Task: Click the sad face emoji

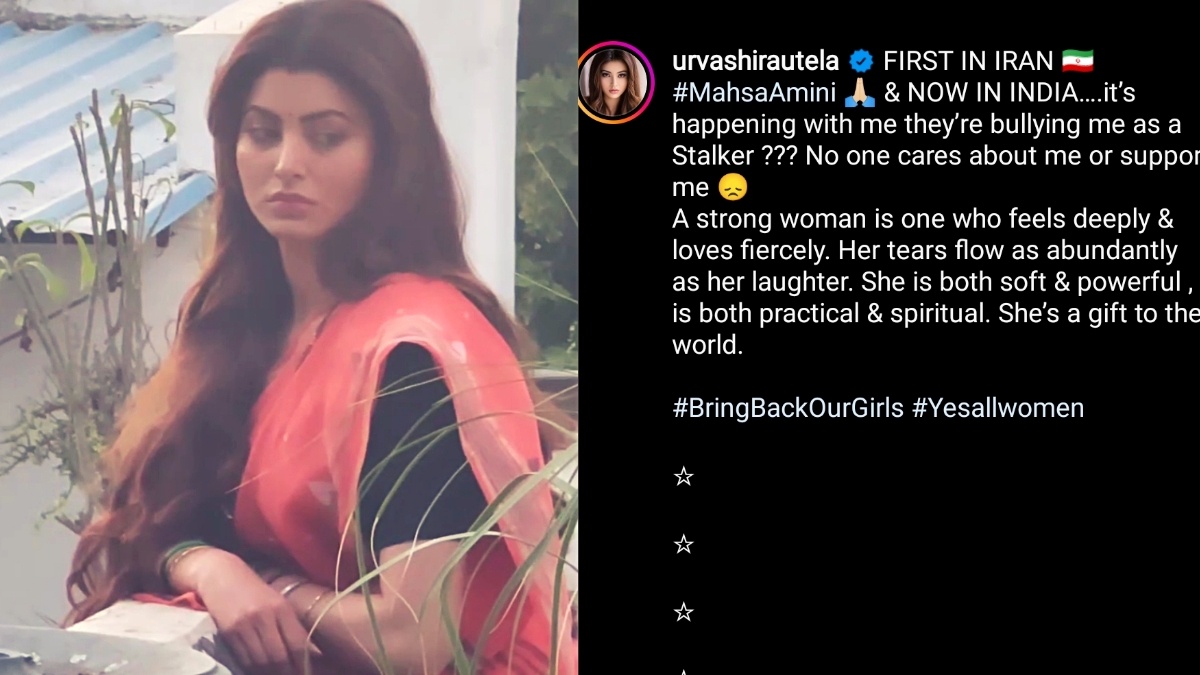Action: click(732, 187)
